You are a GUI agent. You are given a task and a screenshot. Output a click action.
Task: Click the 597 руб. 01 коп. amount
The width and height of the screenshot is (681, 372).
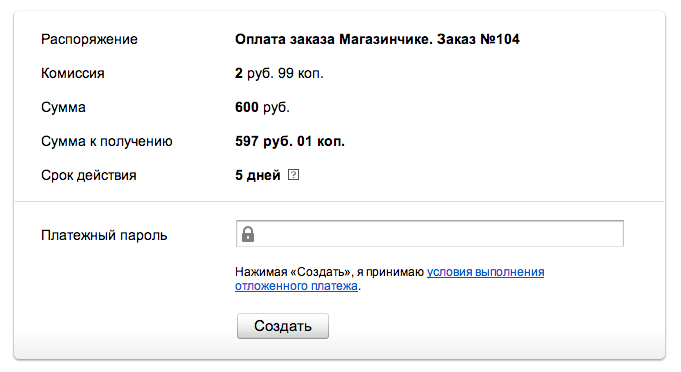point(290,141)
